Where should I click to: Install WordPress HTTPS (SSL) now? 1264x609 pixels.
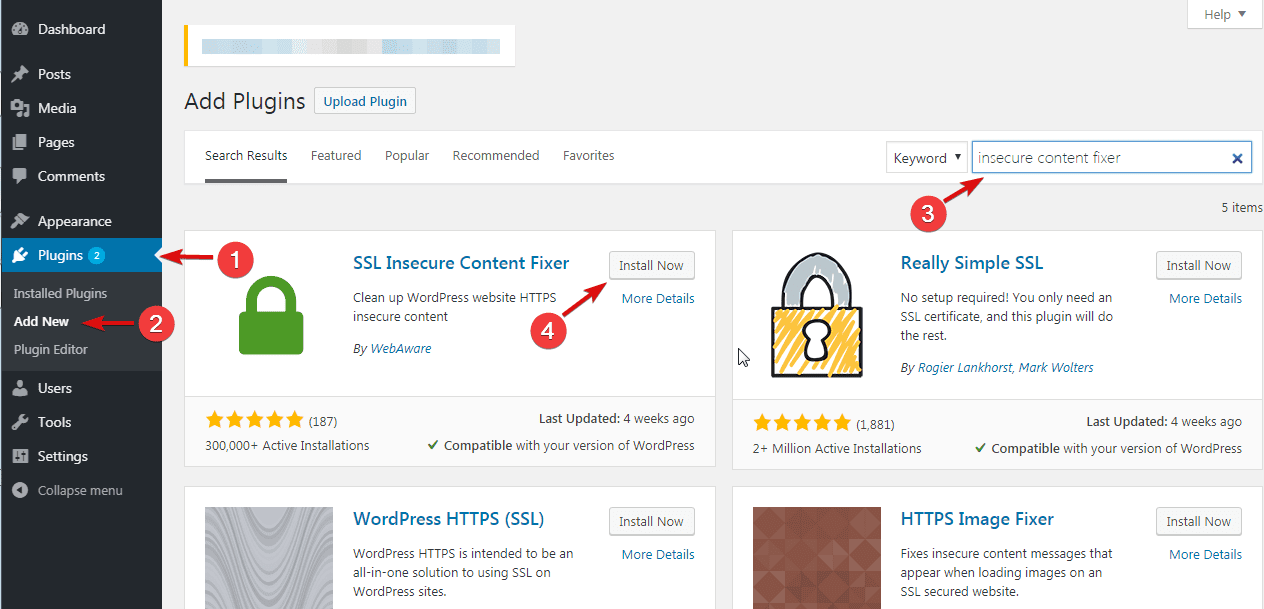(651, 521)
